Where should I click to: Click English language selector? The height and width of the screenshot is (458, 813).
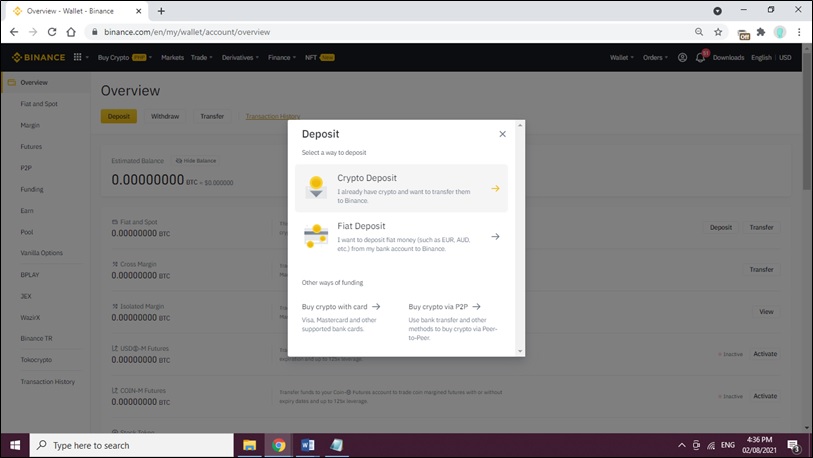pos(761,58)
